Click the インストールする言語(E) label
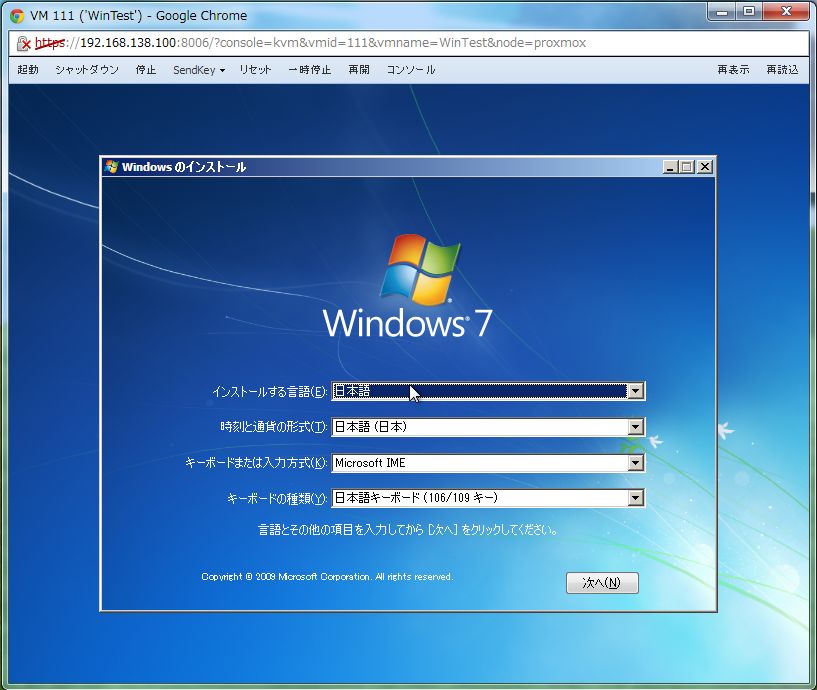This screenshot has height=690, width=817. (x=269, y=392)
